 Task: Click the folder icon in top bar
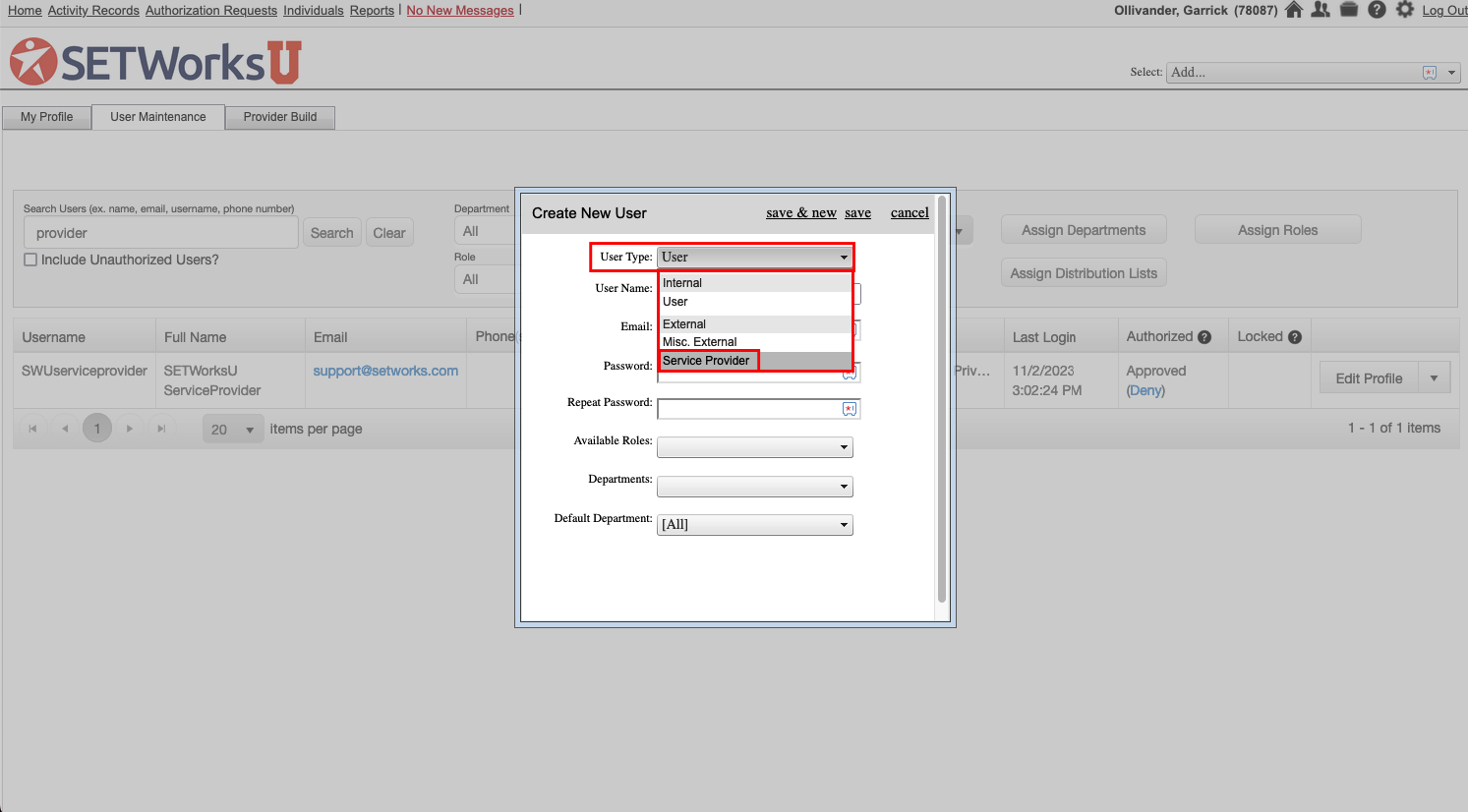(x=1349, y=10)
